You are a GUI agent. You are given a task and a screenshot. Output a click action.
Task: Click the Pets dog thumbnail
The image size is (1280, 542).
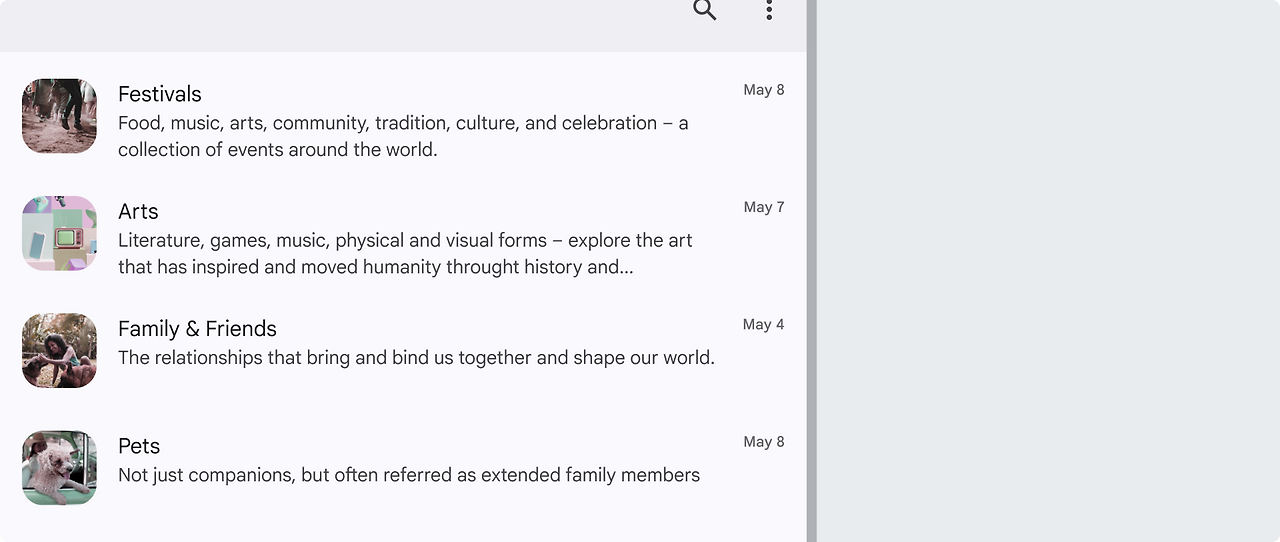(59, 467)
